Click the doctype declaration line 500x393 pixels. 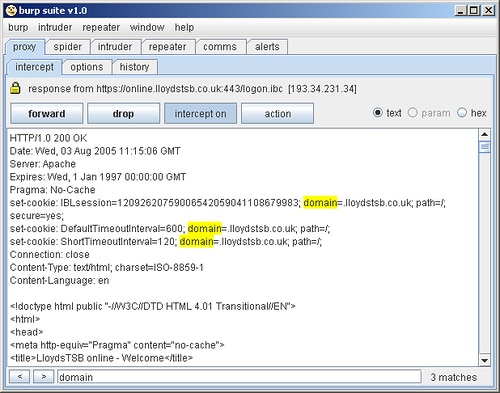[153, 306]
